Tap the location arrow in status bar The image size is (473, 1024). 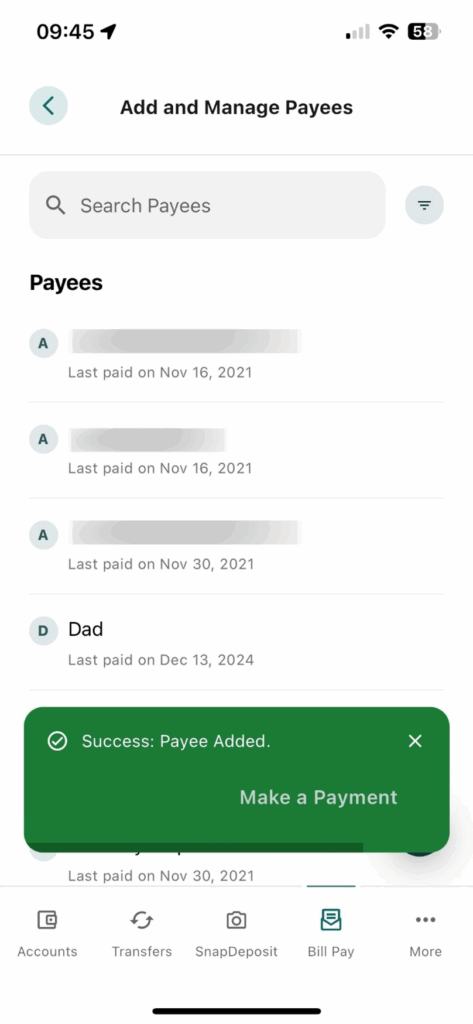pos(108,31)
